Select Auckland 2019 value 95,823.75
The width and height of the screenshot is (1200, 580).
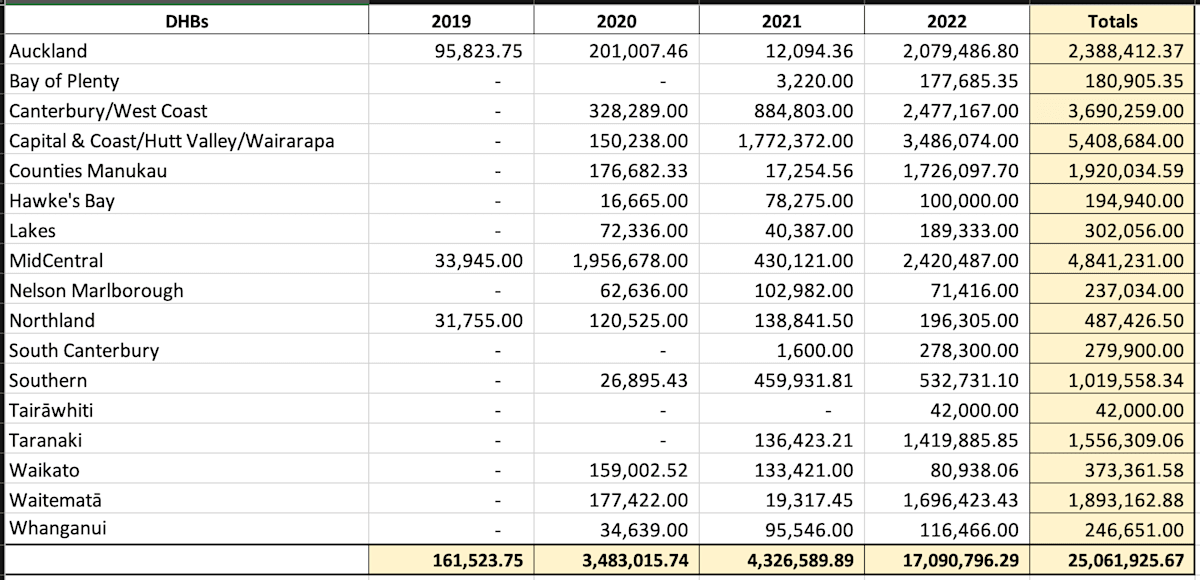(x=478, y=51)
